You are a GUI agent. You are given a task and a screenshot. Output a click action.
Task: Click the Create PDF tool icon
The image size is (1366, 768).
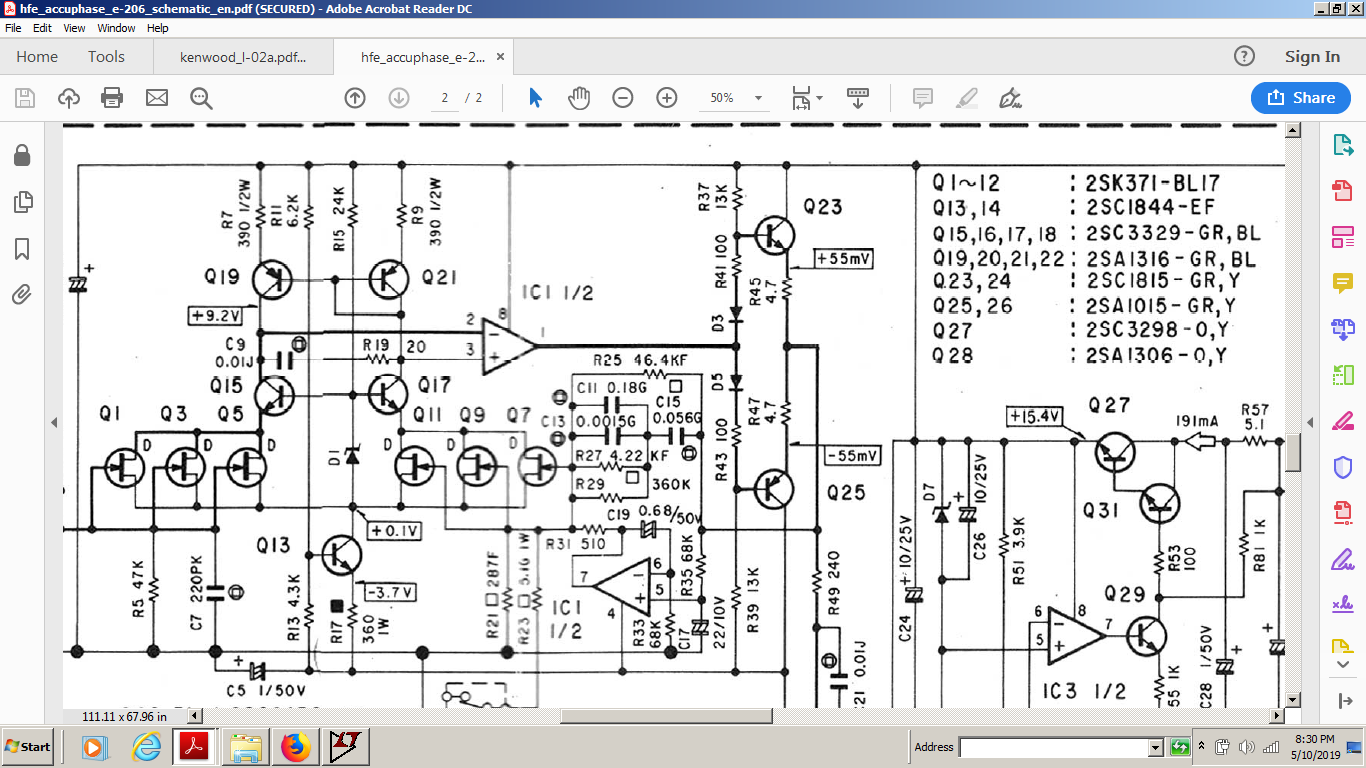point(1342,191)
